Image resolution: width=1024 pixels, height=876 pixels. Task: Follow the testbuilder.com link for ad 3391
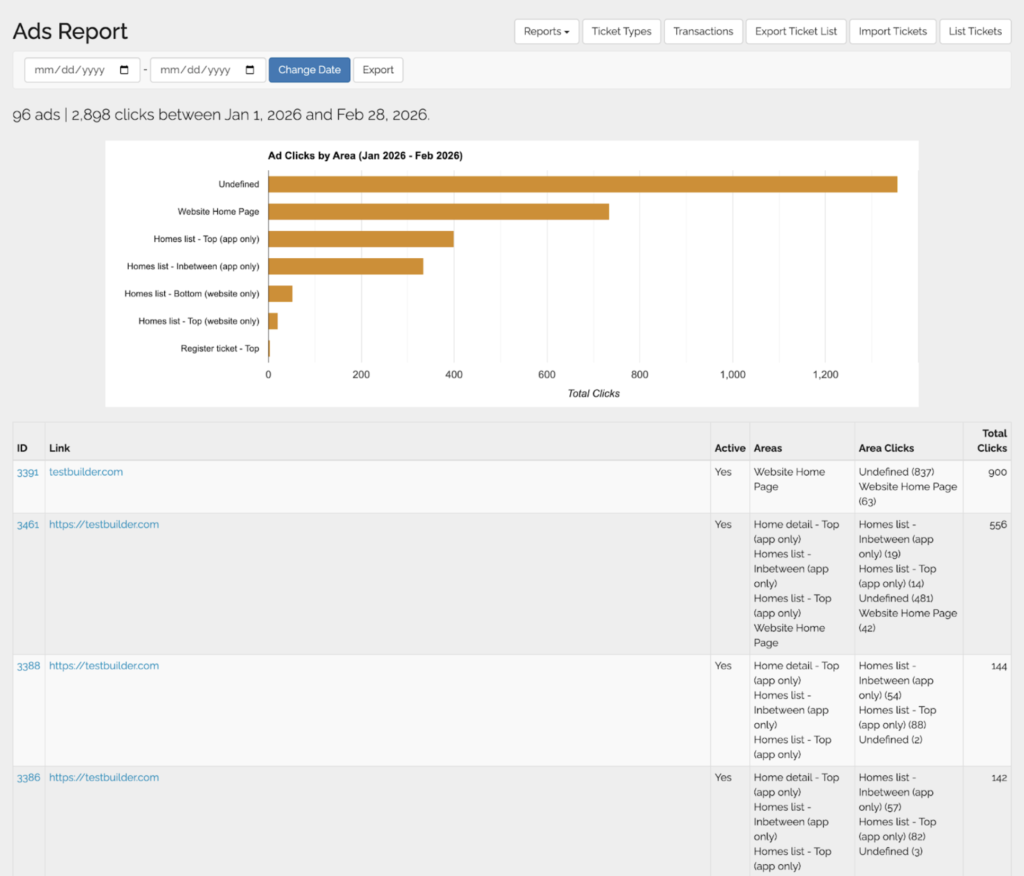click(x=86, y=472)
